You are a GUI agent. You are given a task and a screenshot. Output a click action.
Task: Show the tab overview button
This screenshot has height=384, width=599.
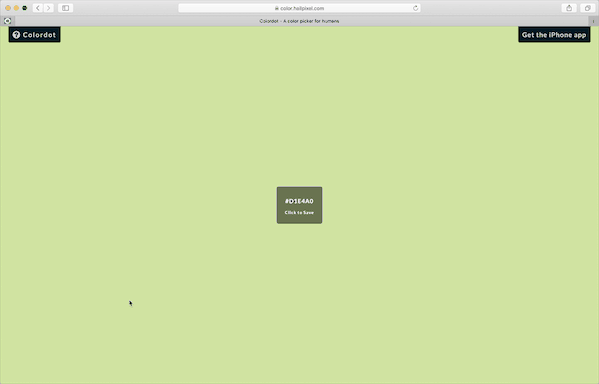pyautogui.click(x=588, y=8)
